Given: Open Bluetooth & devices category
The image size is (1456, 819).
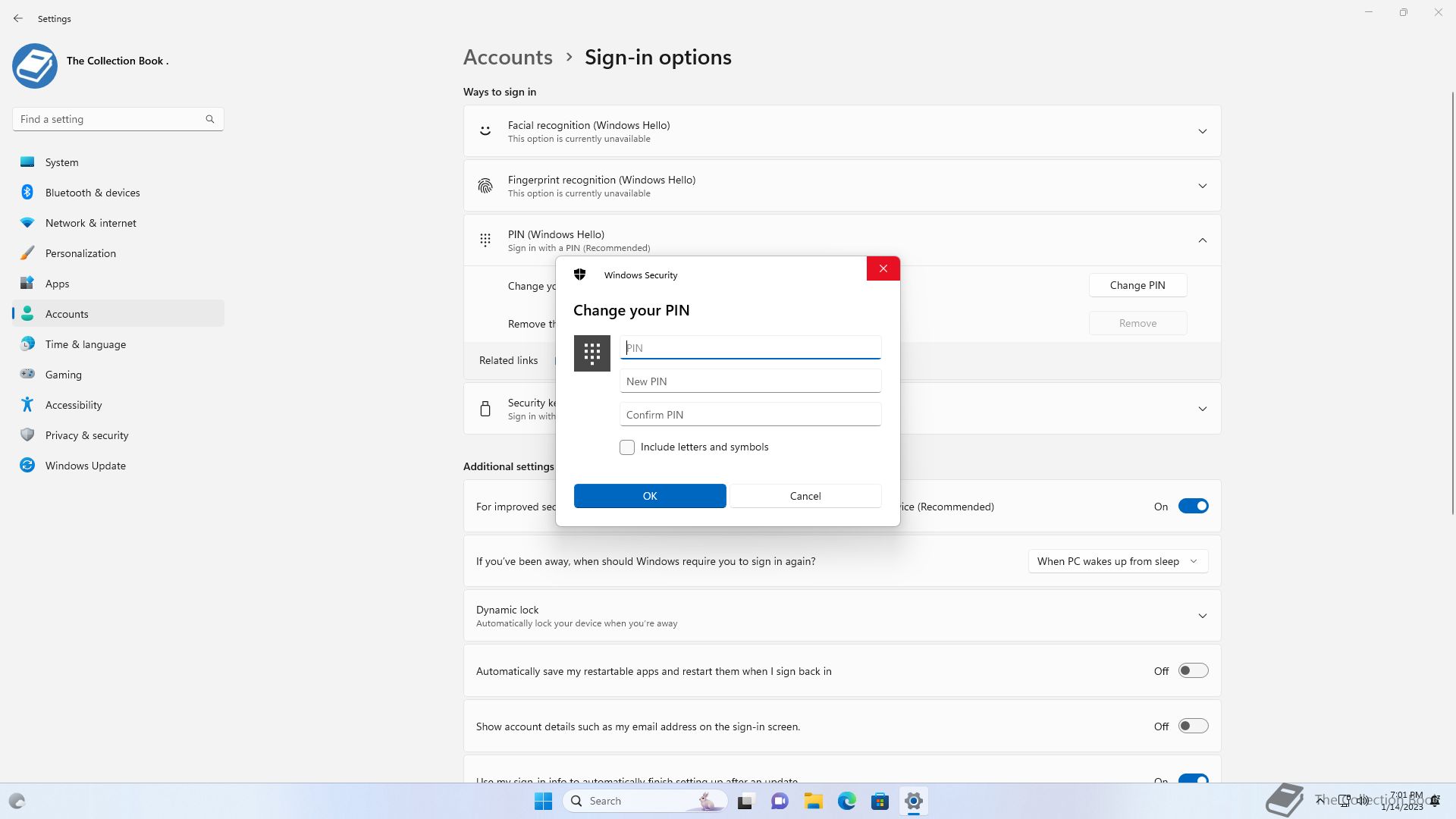Looking at the screenshot, I should [118, 193].
